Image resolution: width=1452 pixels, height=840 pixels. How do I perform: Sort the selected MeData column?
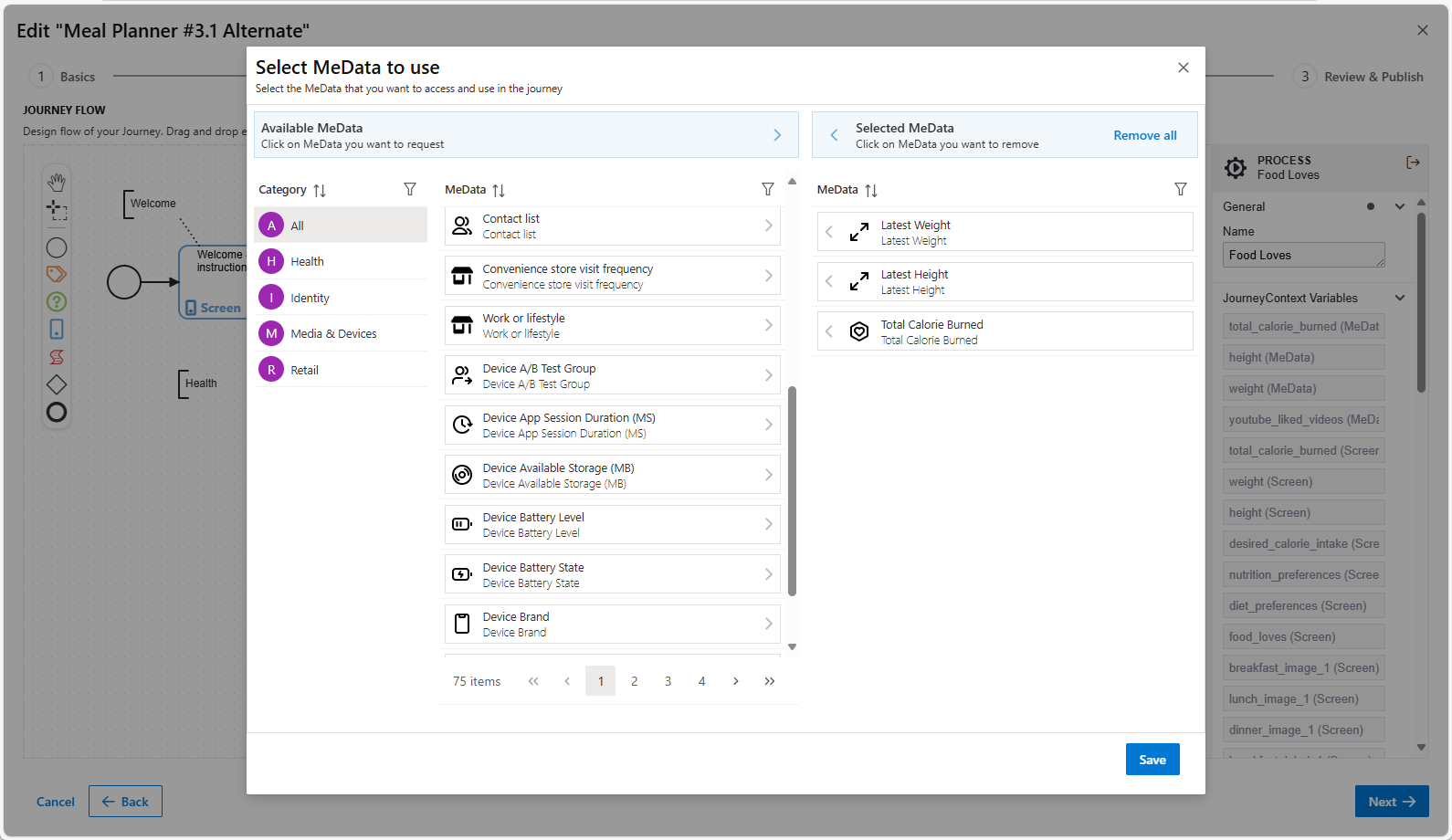tap(871, 190)
